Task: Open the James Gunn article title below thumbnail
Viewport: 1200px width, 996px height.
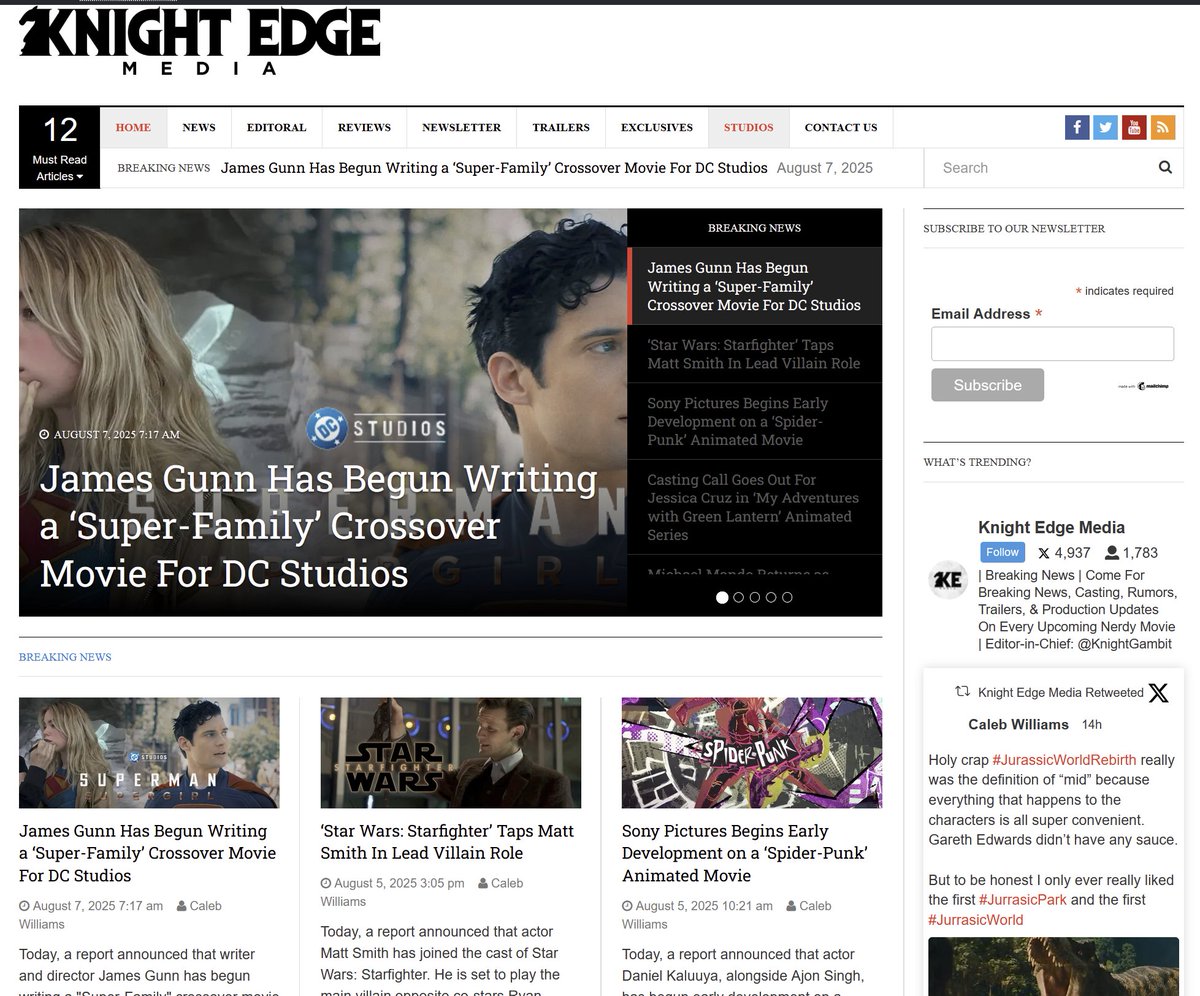Action: (148, 853)
